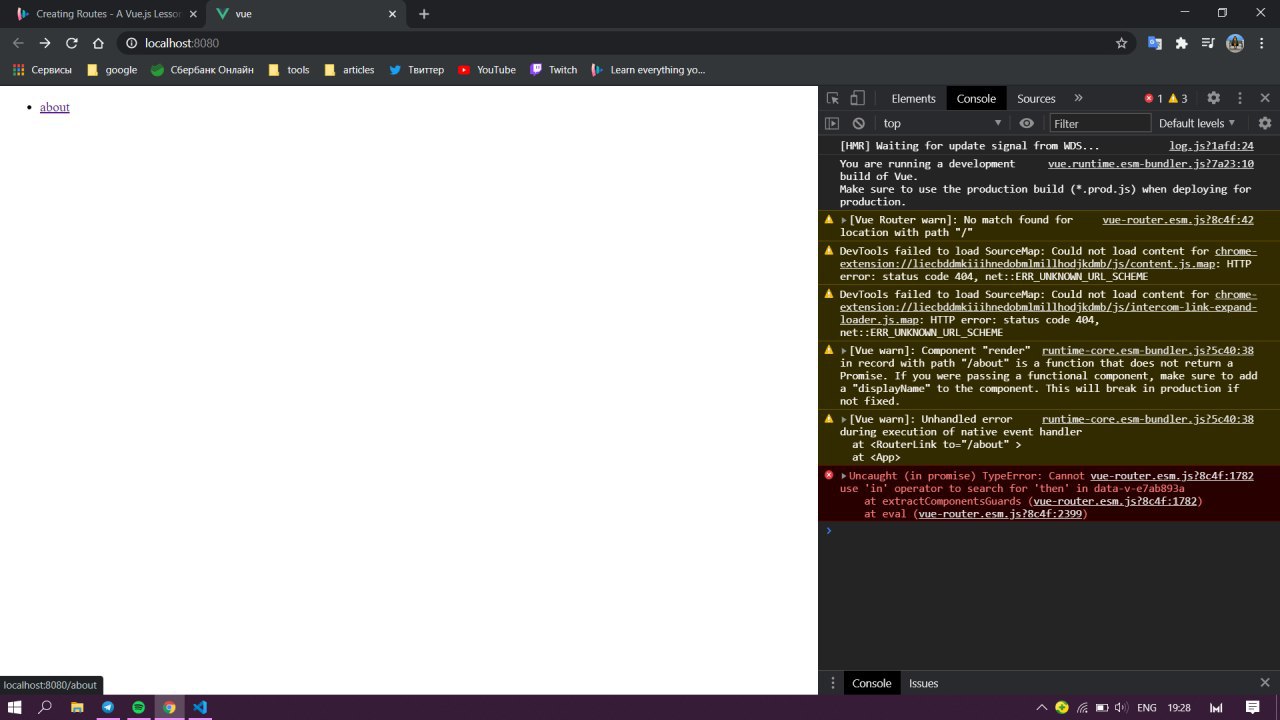Open DevTools customize three-dot menu

coord(1240,98)
